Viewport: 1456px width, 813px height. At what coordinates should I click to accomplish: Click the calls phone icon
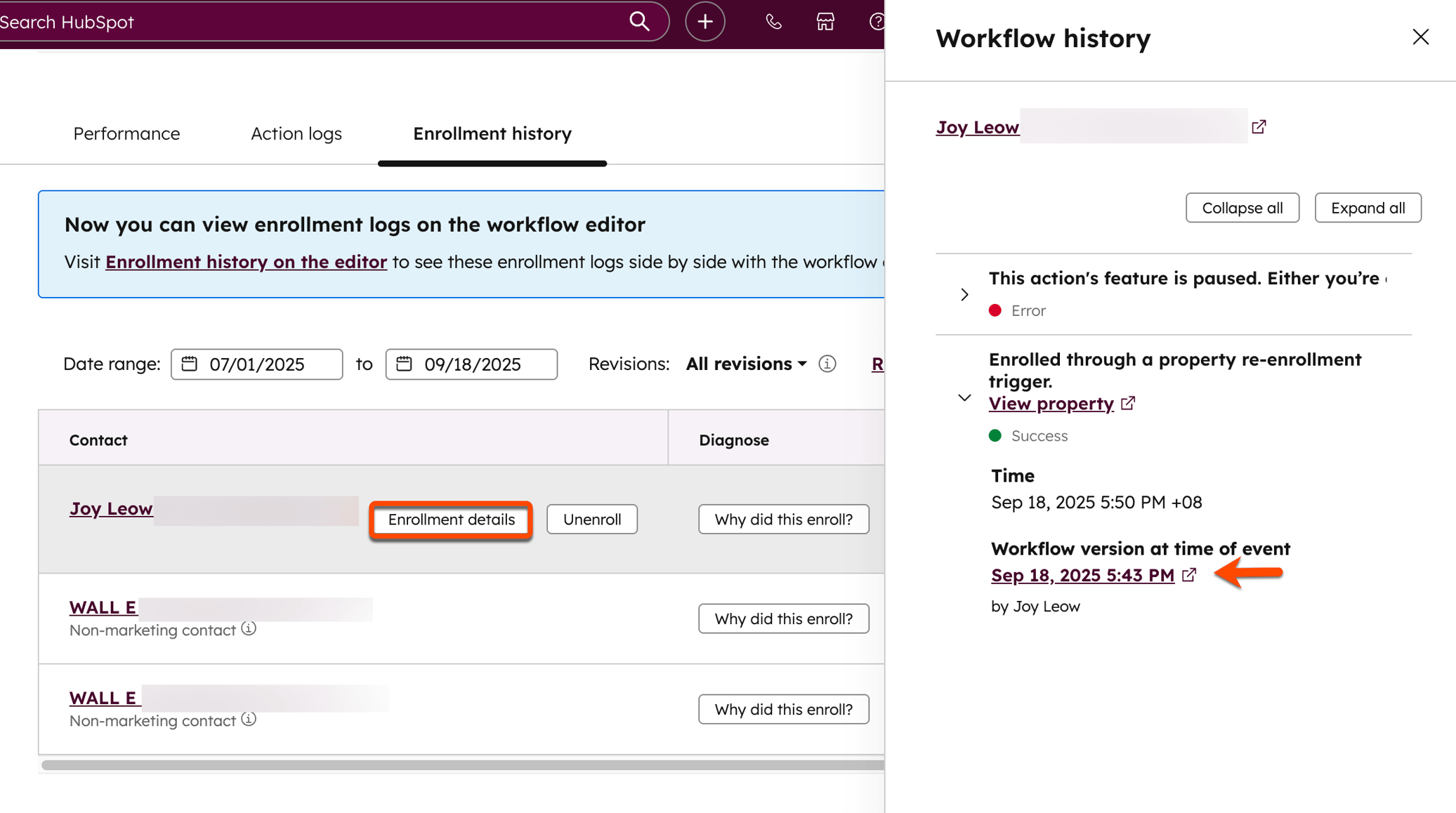tap(773, 21)
